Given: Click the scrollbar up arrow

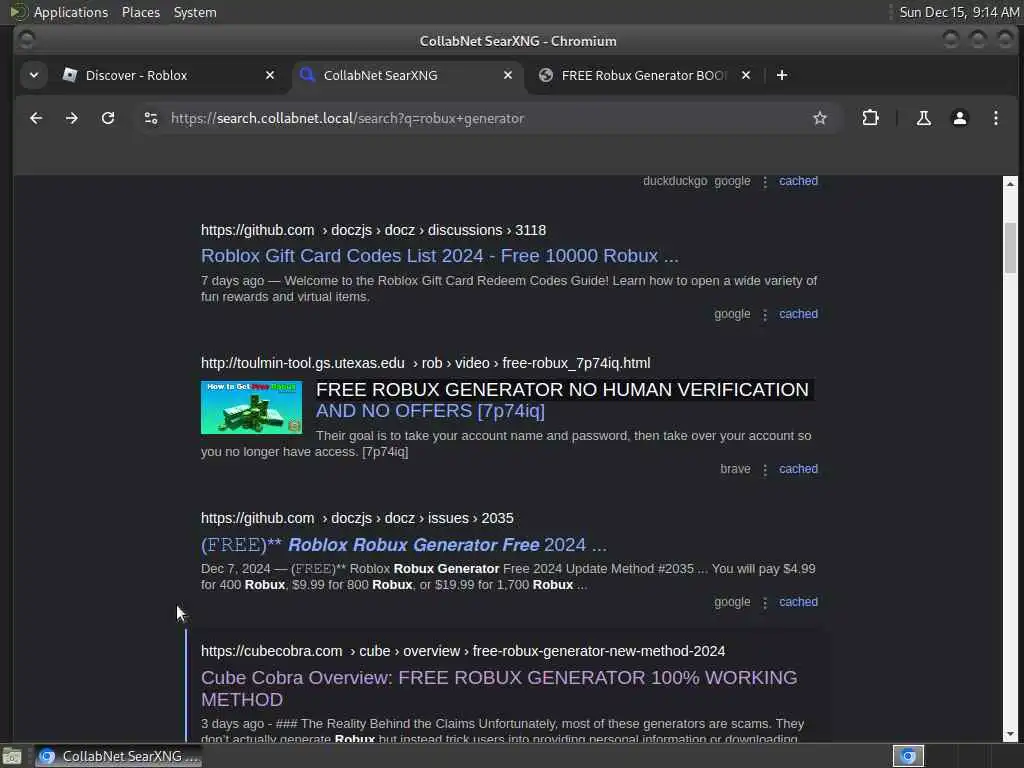Looking at the screenshot, I should coord(1010,184).
